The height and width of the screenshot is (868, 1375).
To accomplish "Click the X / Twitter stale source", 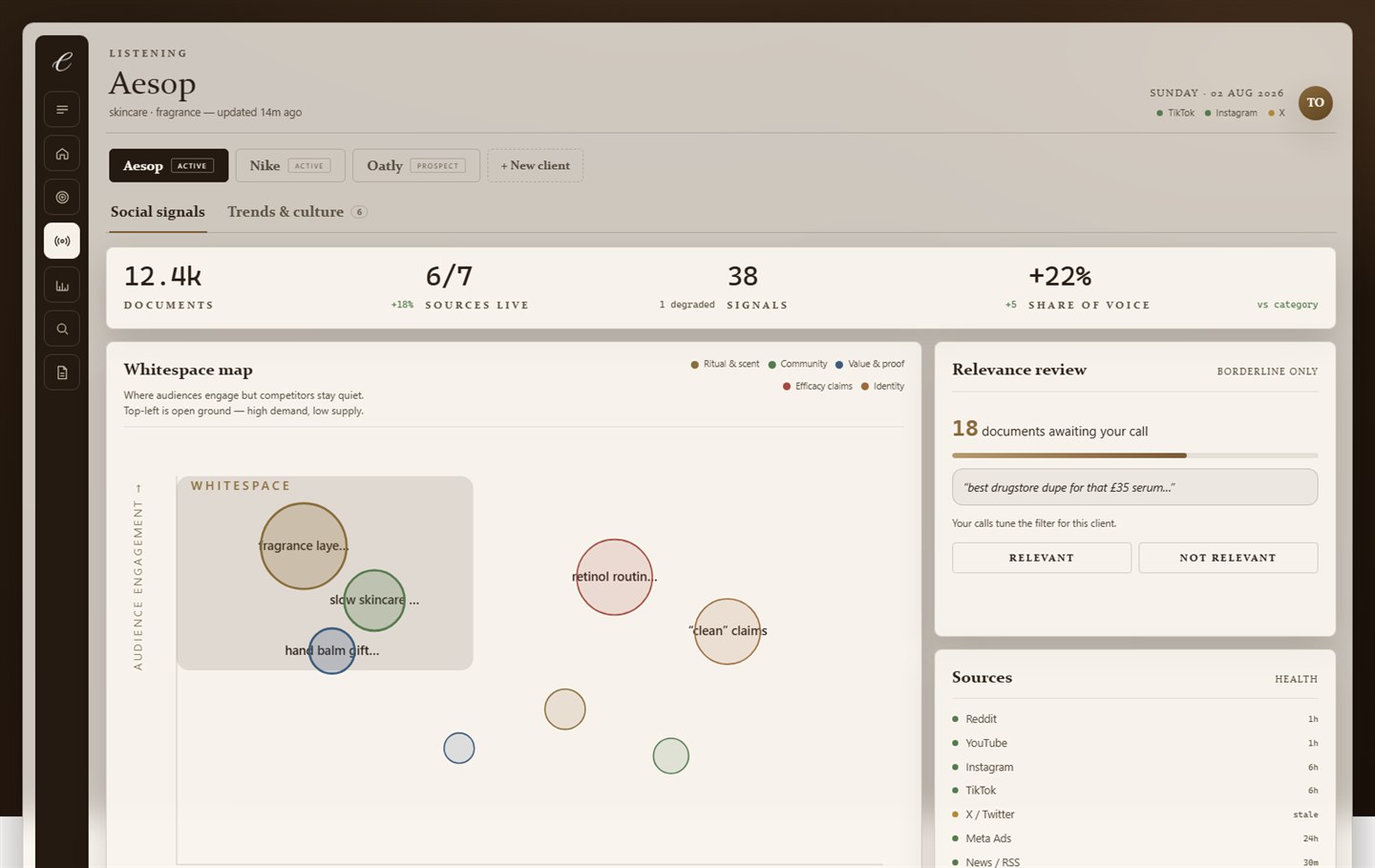I will (1134, 815).
